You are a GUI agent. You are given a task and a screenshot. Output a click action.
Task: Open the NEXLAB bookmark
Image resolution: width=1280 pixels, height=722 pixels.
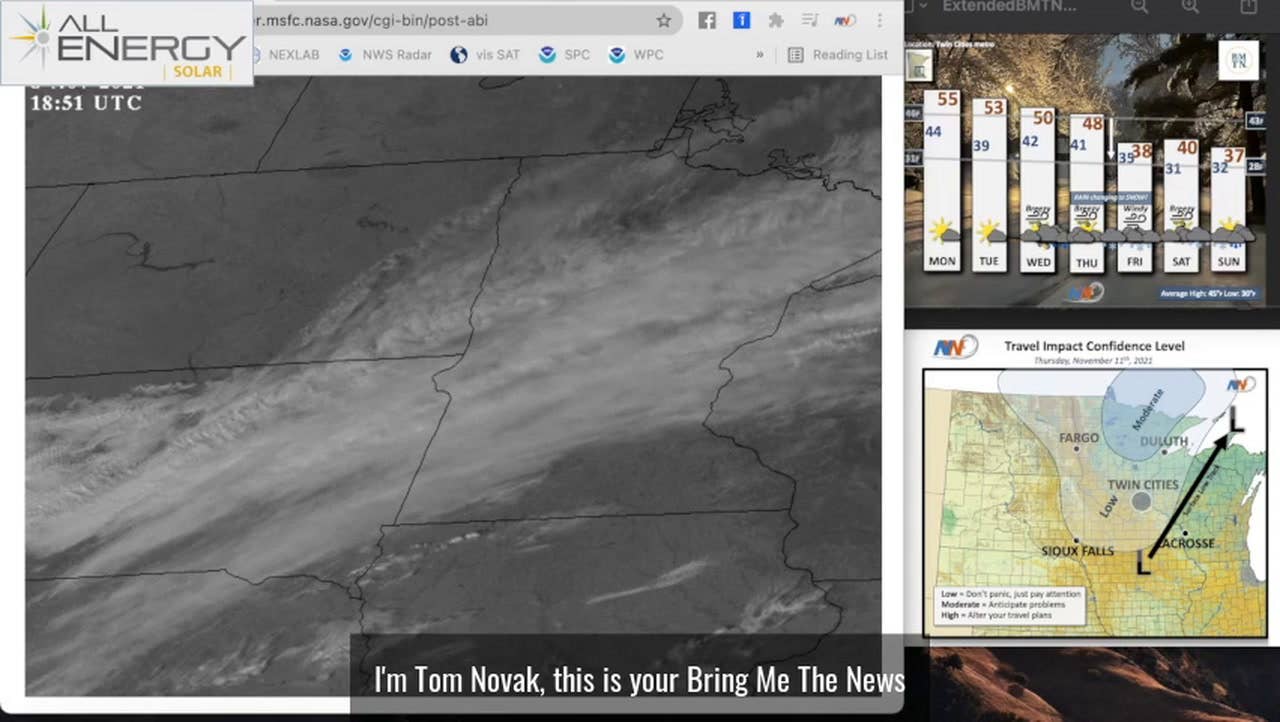(285, 55)
